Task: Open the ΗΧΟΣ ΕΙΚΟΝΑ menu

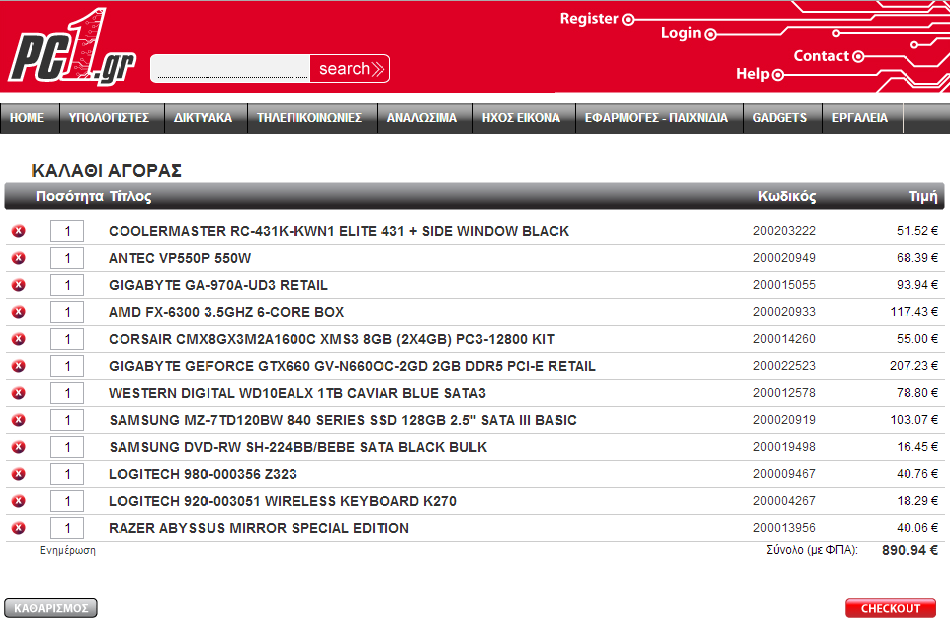Action: click(x=521, y=117)
